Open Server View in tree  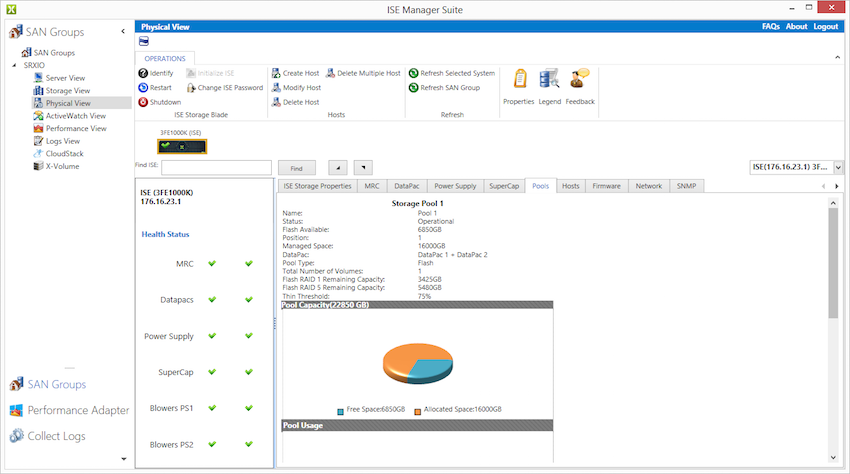(60, 78)
